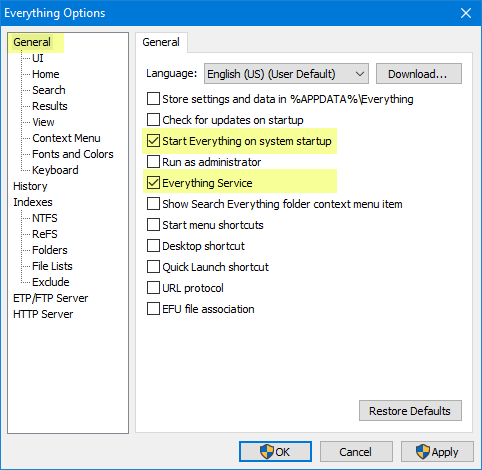Select Context Menu in the tree
The width and height of the screenshot is (482, 470).
tap(66, 138)
